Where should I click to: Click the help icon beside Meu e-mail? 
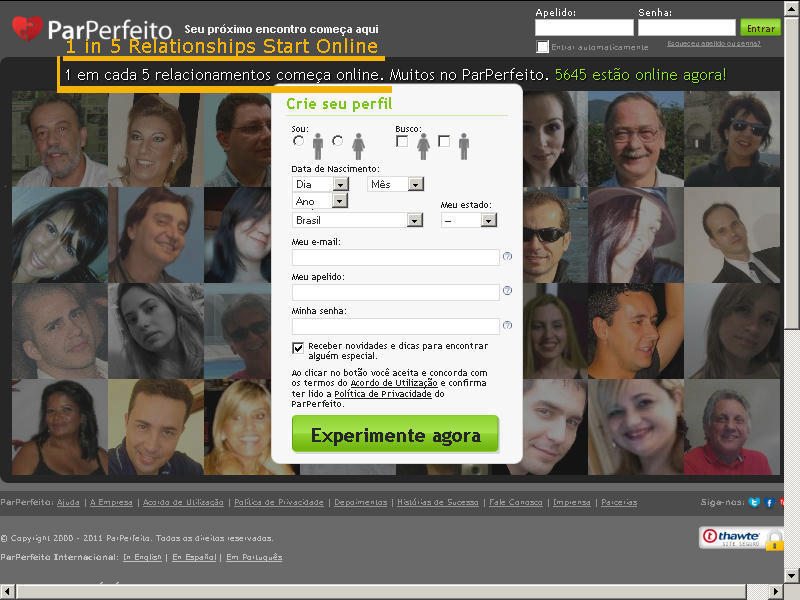pyautogui.click(x=507, y=256)
